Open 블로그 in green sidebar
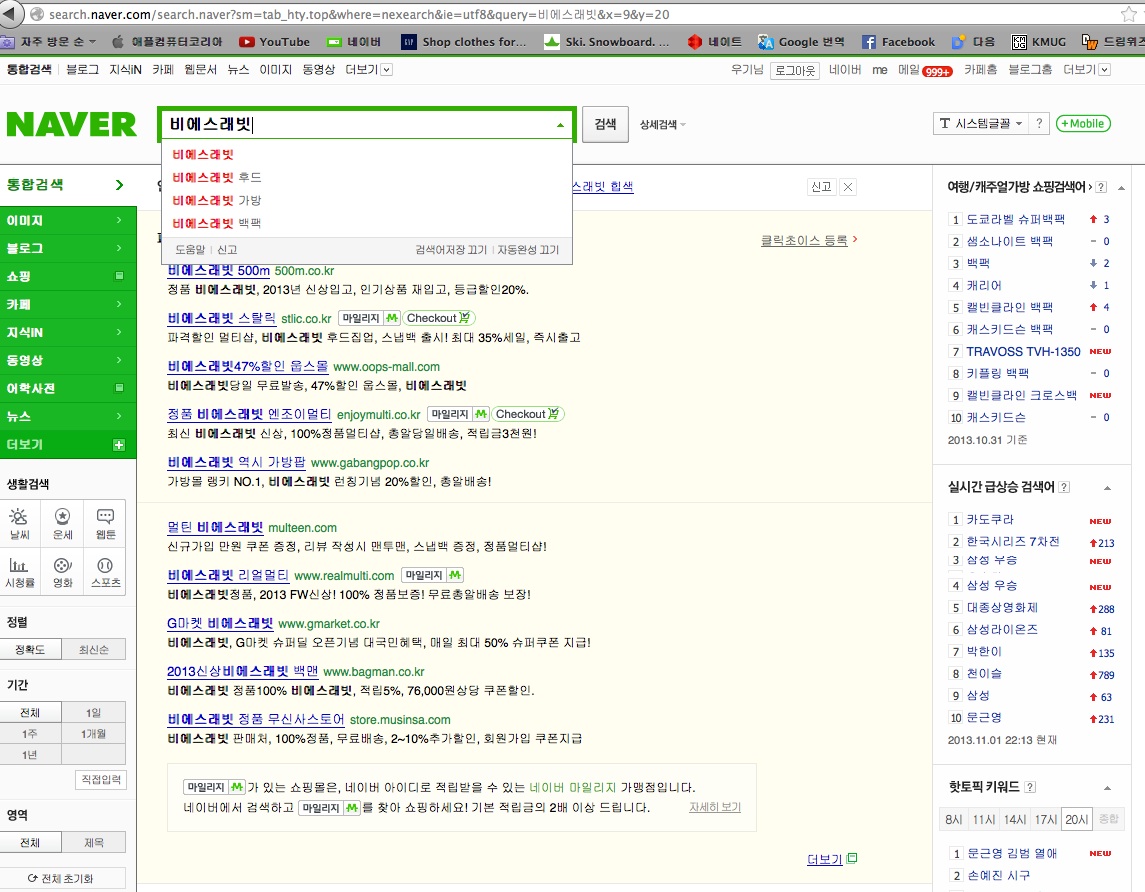 point(67,248)
